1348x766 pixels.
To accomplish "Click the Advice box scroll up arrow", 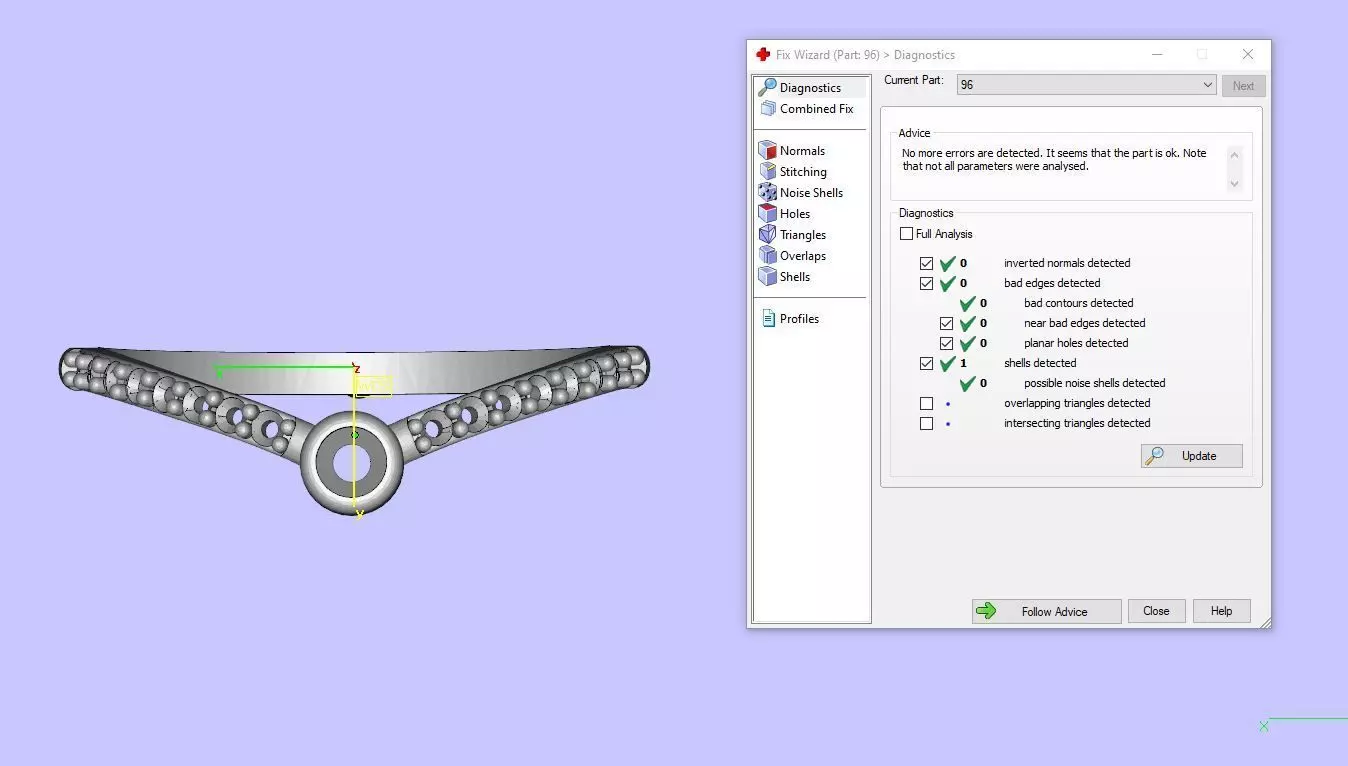I will (1234, 154).
